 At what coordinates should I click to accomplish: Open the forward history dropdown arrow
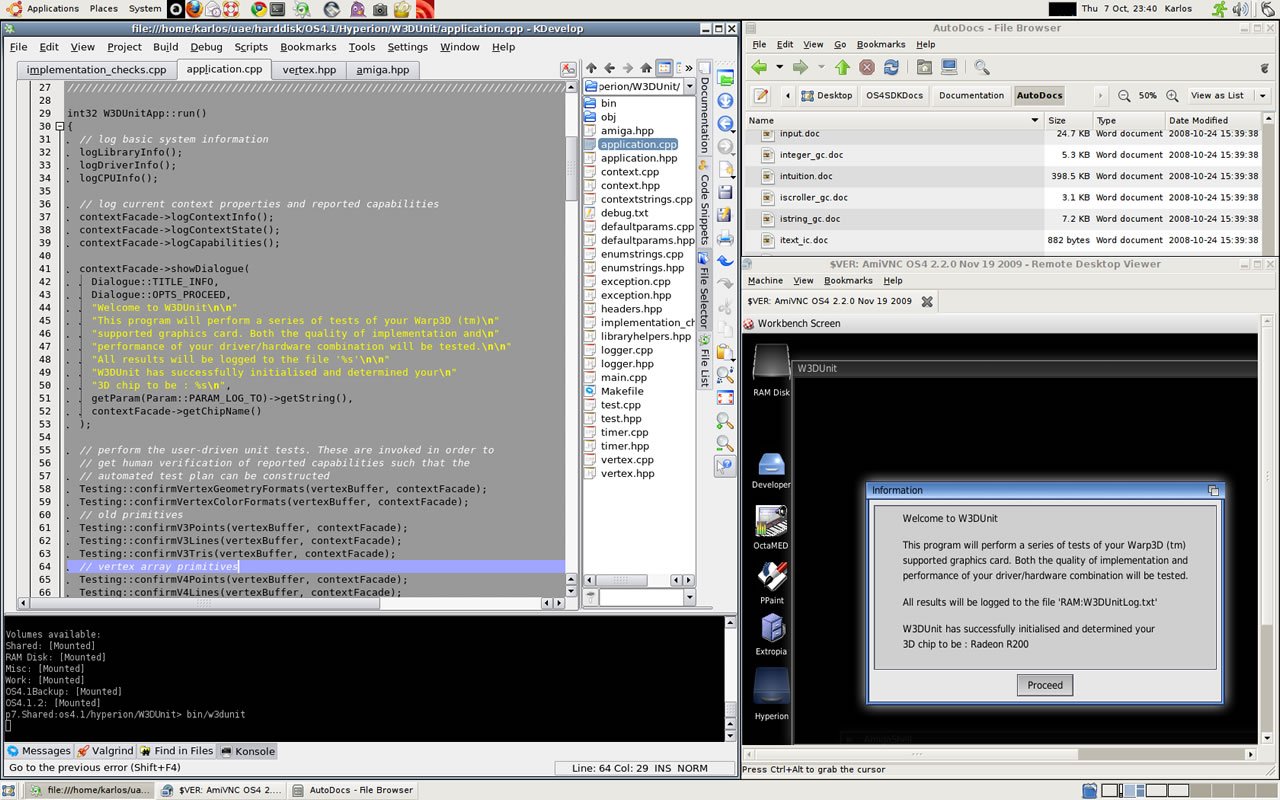tap(821, 67)
